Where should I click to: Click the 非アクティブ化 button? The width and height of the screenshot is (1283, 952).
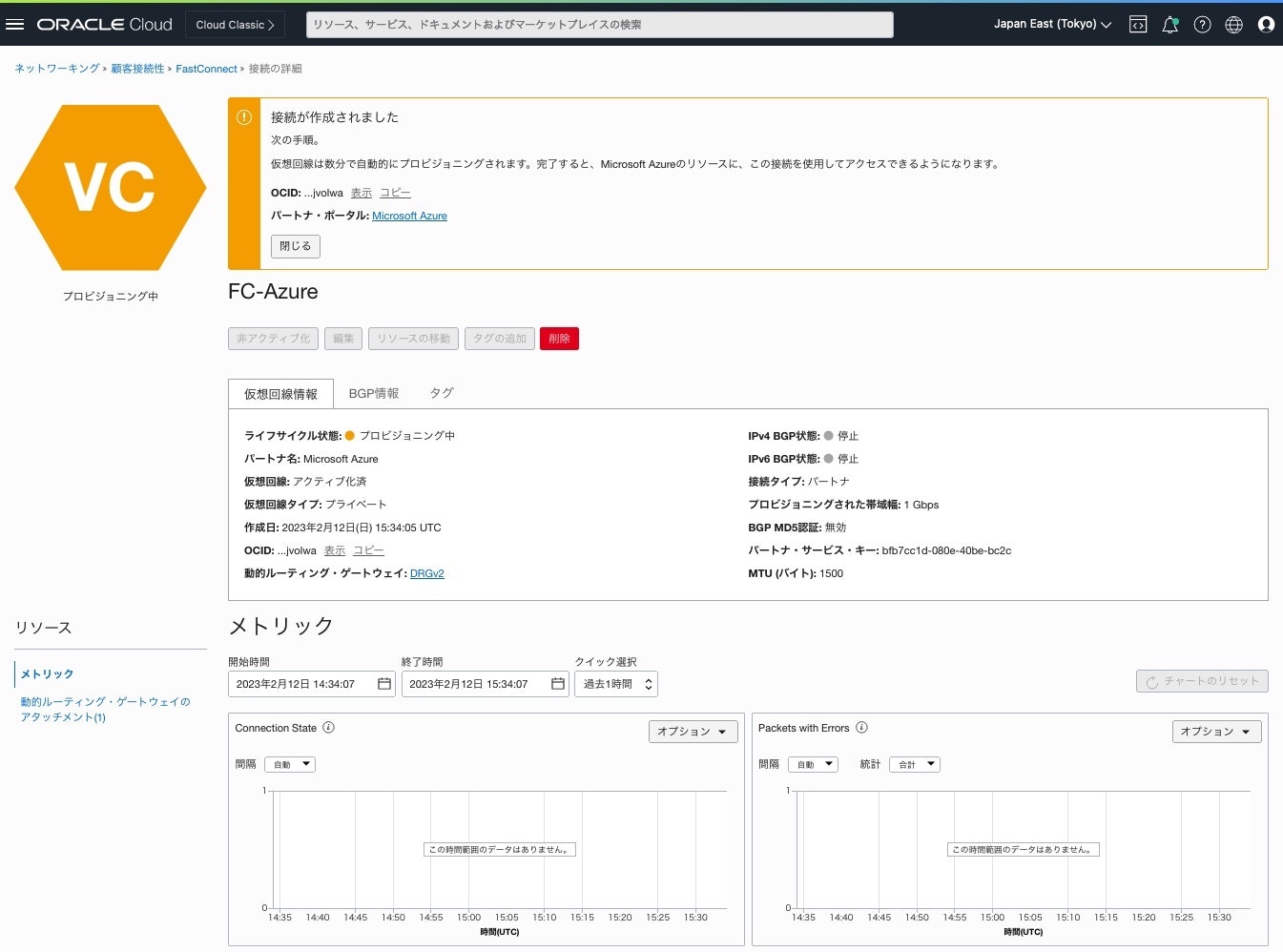pos(274,339)
